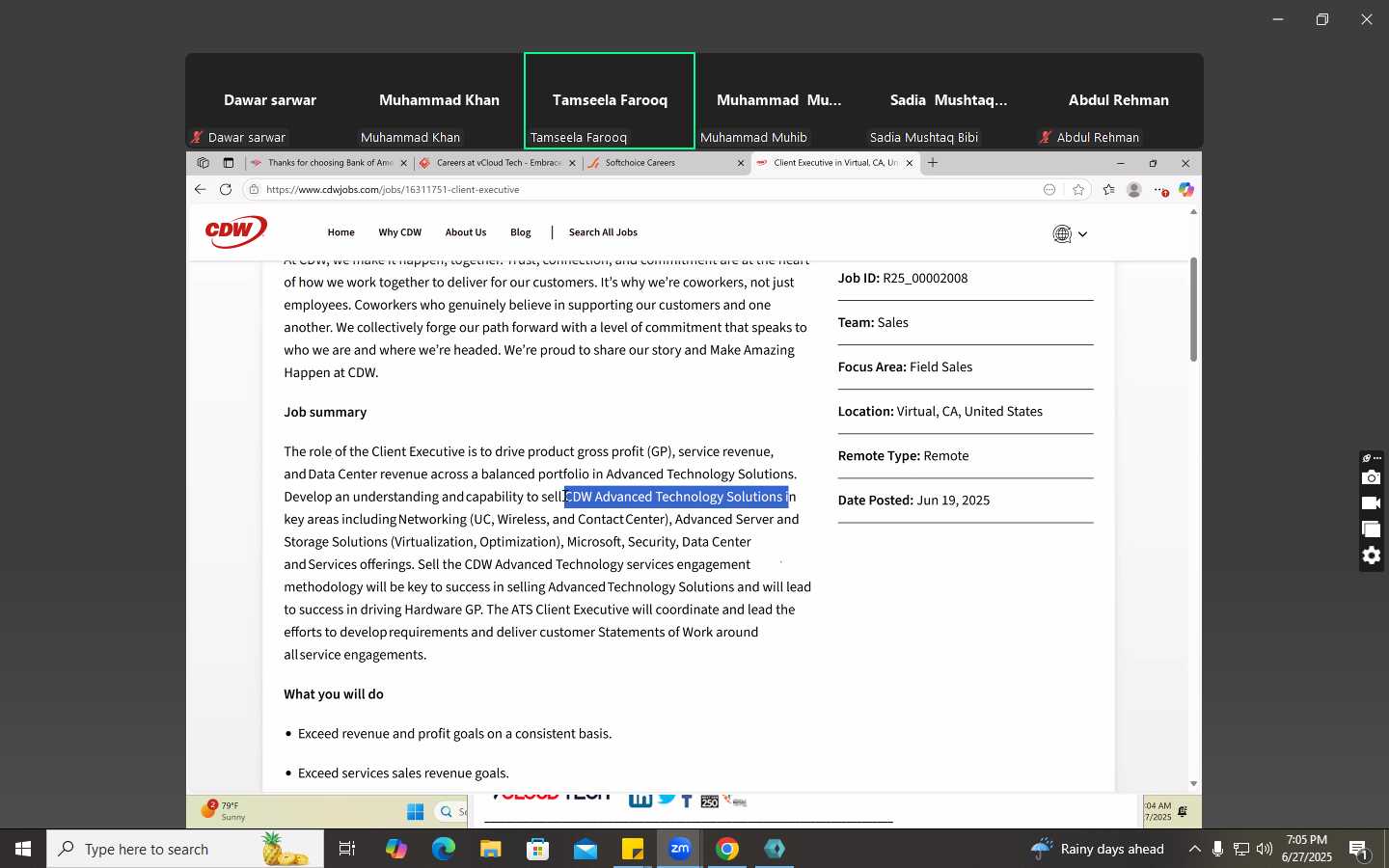The height and width of the screenshot is (868, 1389).
Task: Add page to favorites star
Action: (1078, 190)
